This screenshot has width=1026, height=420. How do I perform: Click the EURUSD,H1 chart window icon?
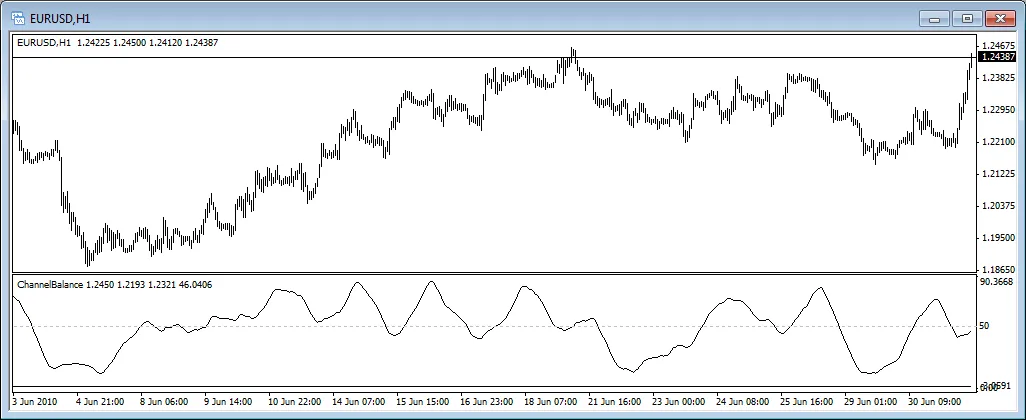pyautogui.click(x=18, y=18)
